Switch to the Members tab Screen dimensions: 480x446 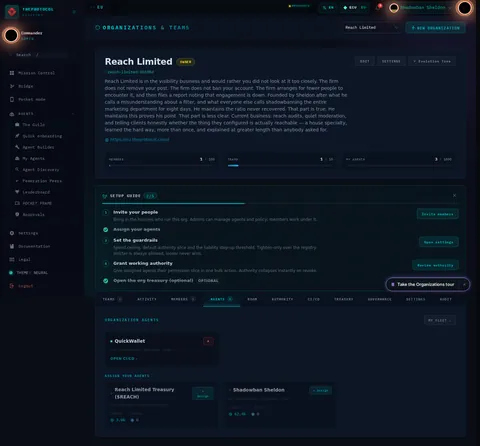[x=183, y=299]
